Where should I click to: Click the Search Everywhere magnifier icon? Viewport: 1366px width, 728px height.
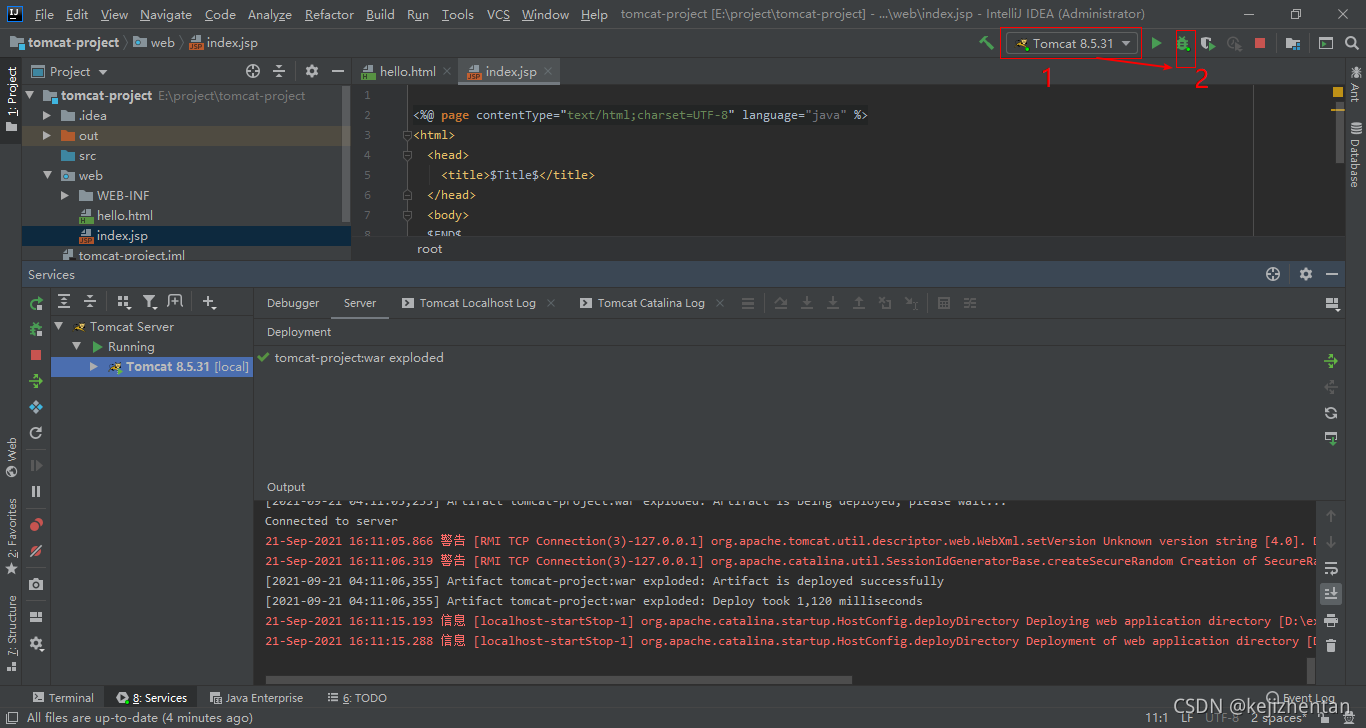(1351, 43)
